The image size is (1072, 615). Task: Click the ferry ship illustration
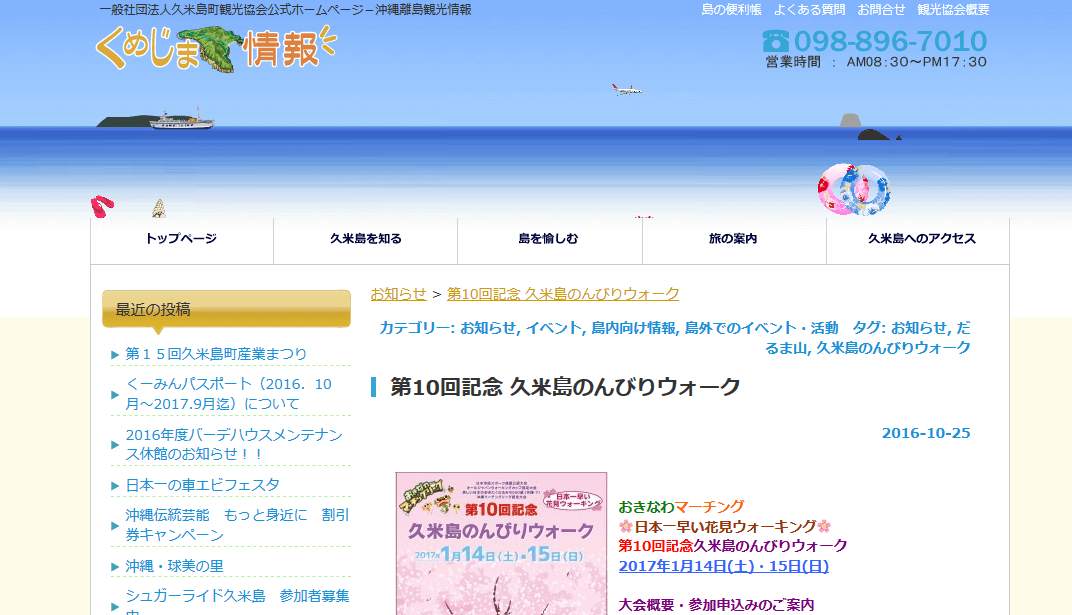(181, 119)
